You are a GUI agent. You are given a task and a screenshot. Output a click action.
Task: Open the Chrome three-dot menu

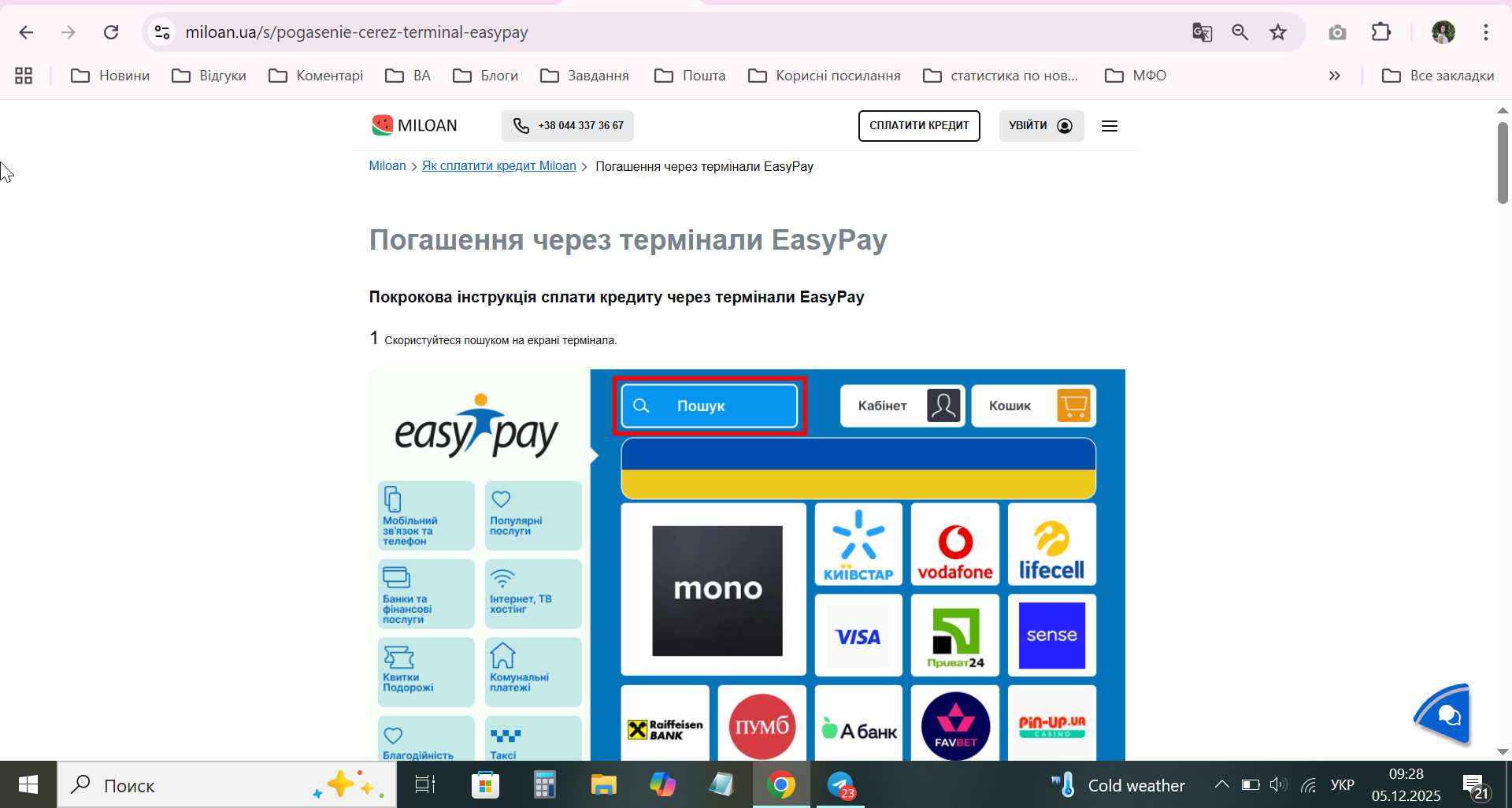1486,32
